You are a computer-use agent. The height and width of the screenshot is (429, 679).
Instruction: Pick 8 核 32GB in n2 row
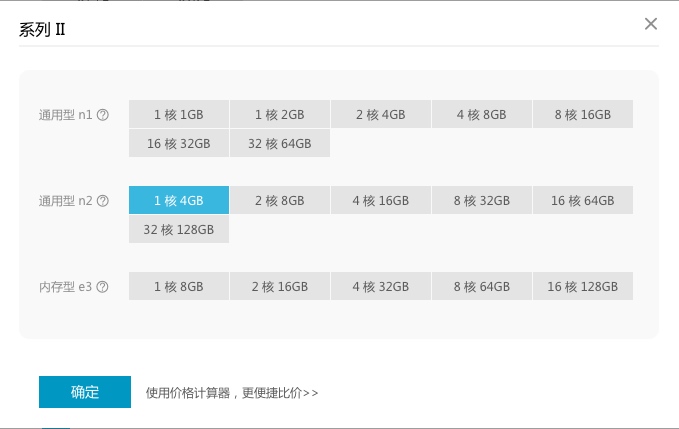pyautogui.click(x=482, y=201)
